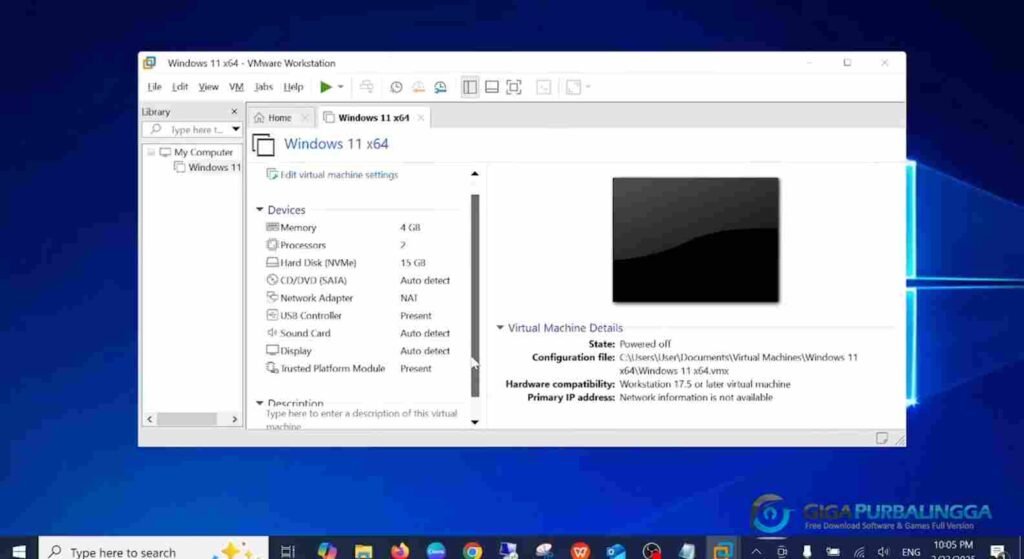Open the File menu
The width and height of the screenshot is (1024, 559).
point(154,87)
